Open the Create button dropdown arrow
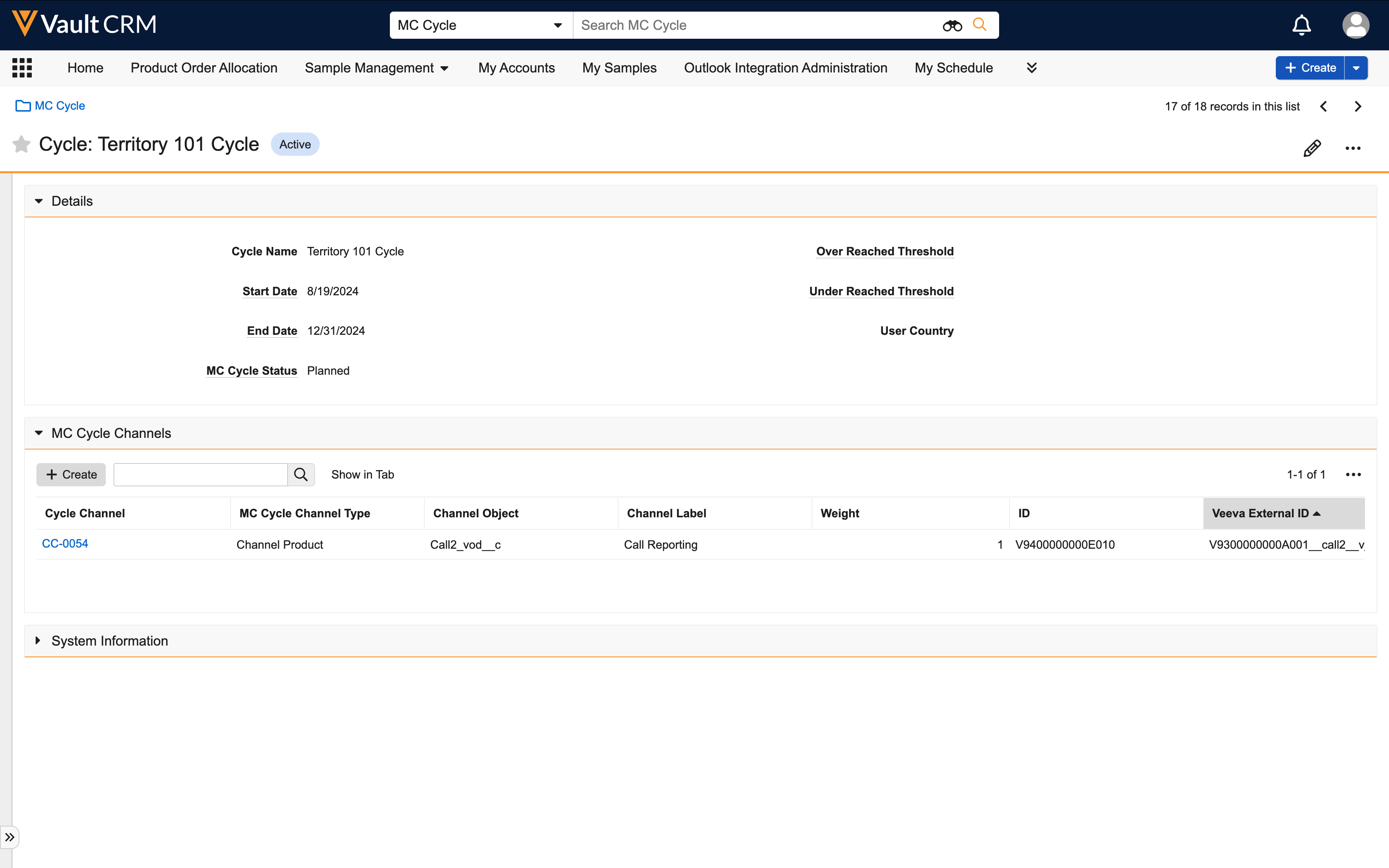 (x=1356, y=68)
